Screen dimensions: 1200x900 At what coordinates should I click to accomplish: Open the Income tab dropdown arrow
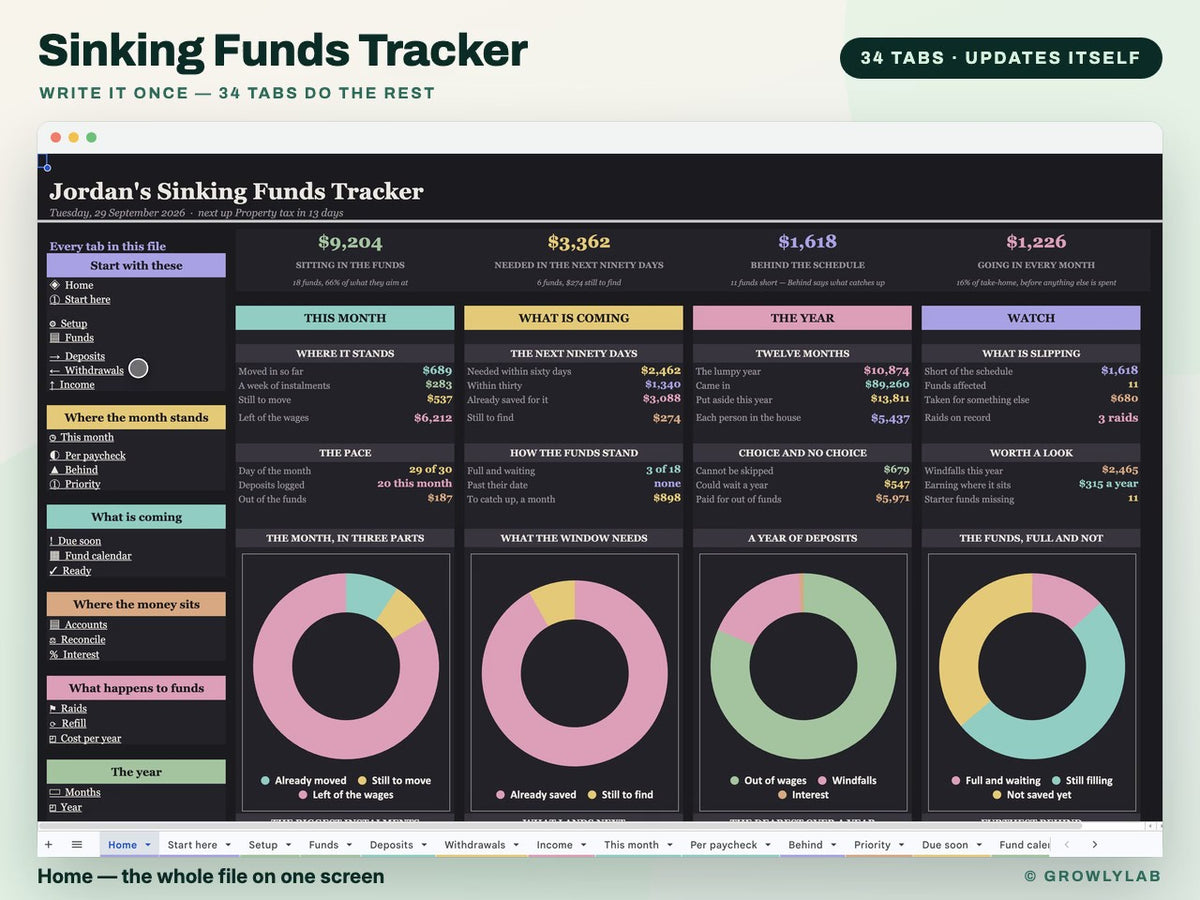[584, 845]
